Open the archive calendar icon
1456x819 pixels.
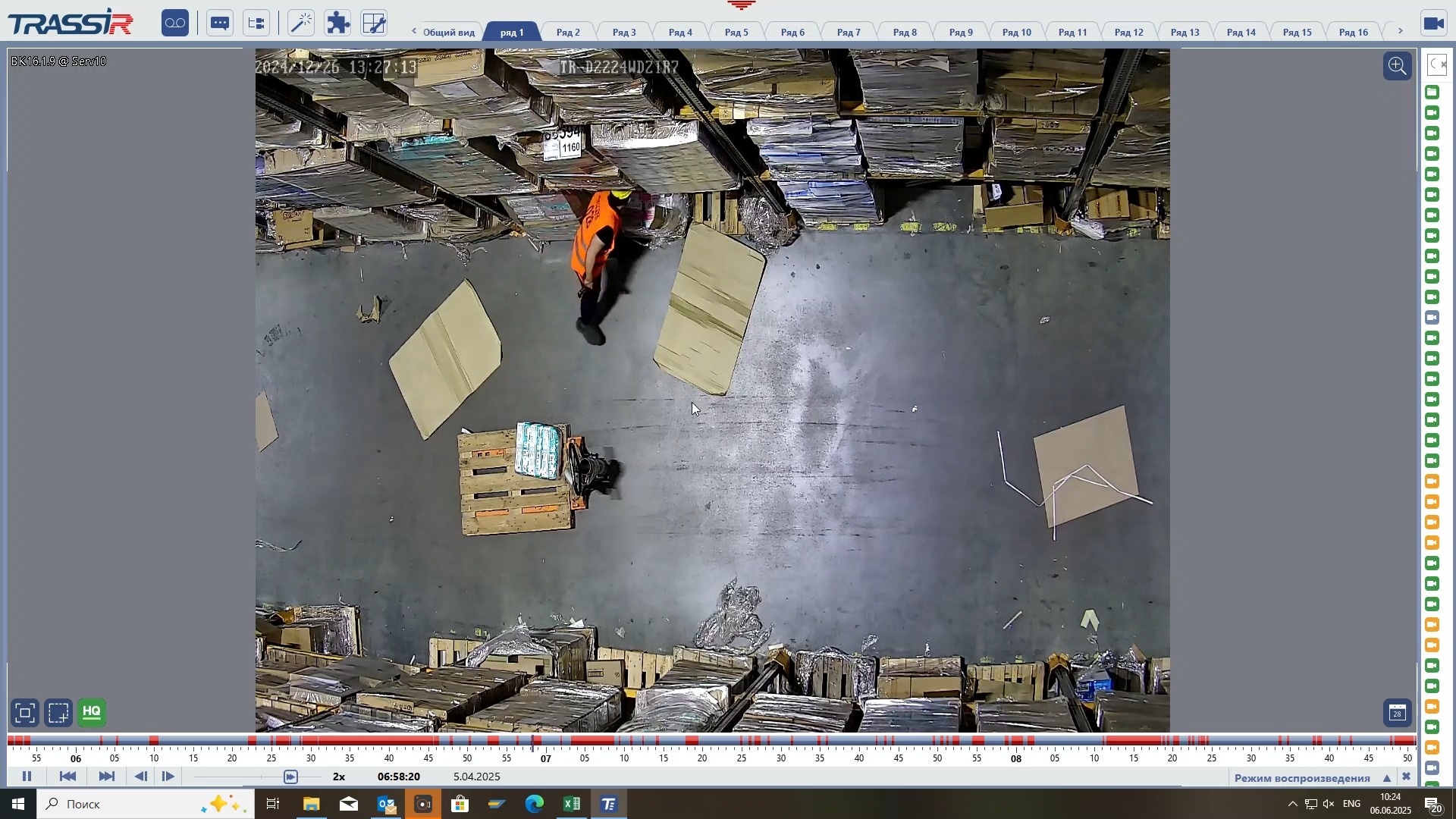(1398, 713)
